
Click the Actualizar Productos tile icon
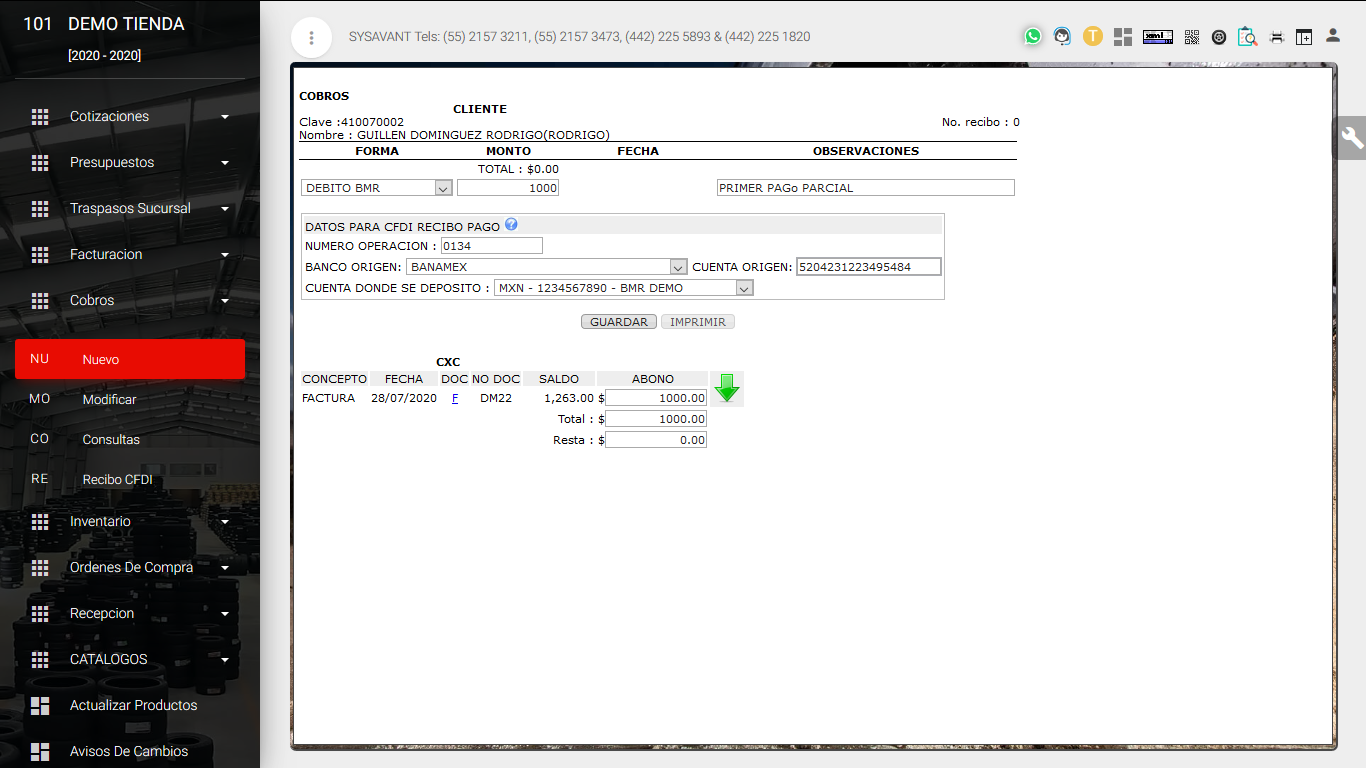click(x=40, y=706)
